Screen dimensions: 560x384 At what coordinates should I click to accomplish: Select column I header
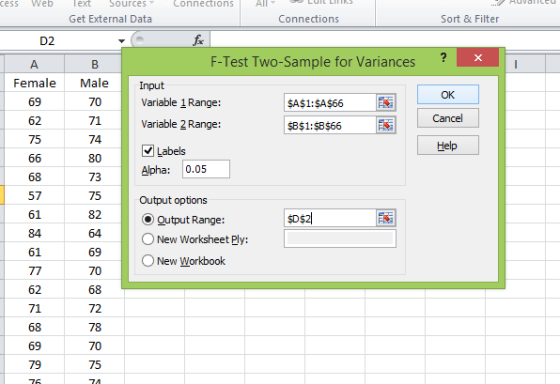point(515,64)
